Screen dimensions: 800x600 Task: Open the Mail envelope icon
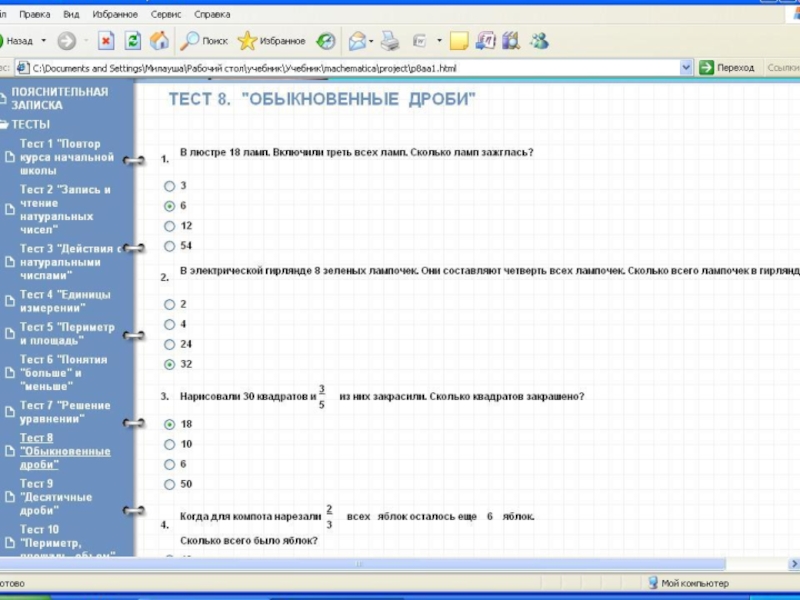point(357,41)
